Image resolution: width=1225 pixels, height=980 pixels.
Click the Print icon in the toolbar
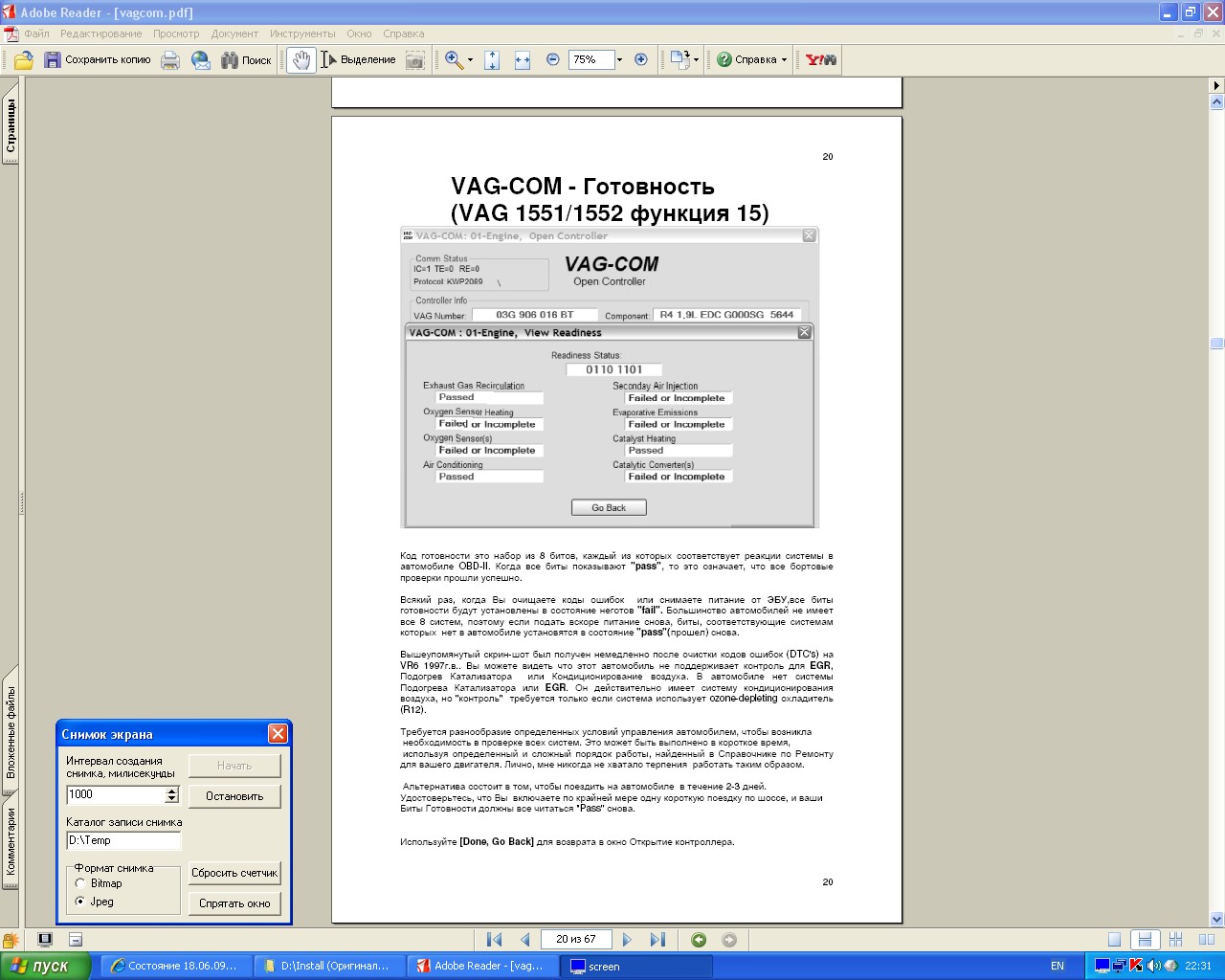(x=170, y=60)
